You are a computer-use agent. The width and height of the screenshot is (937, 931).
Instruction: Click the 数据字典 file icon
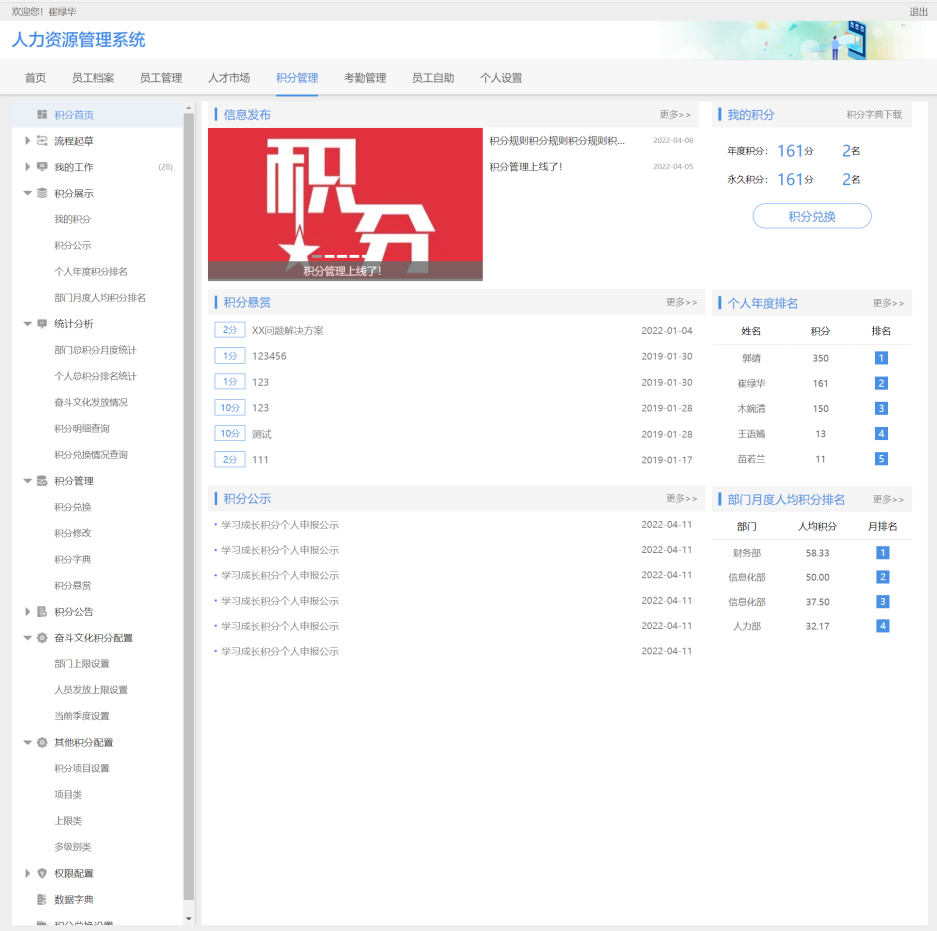pyautogui.click(x=42, y=899)
